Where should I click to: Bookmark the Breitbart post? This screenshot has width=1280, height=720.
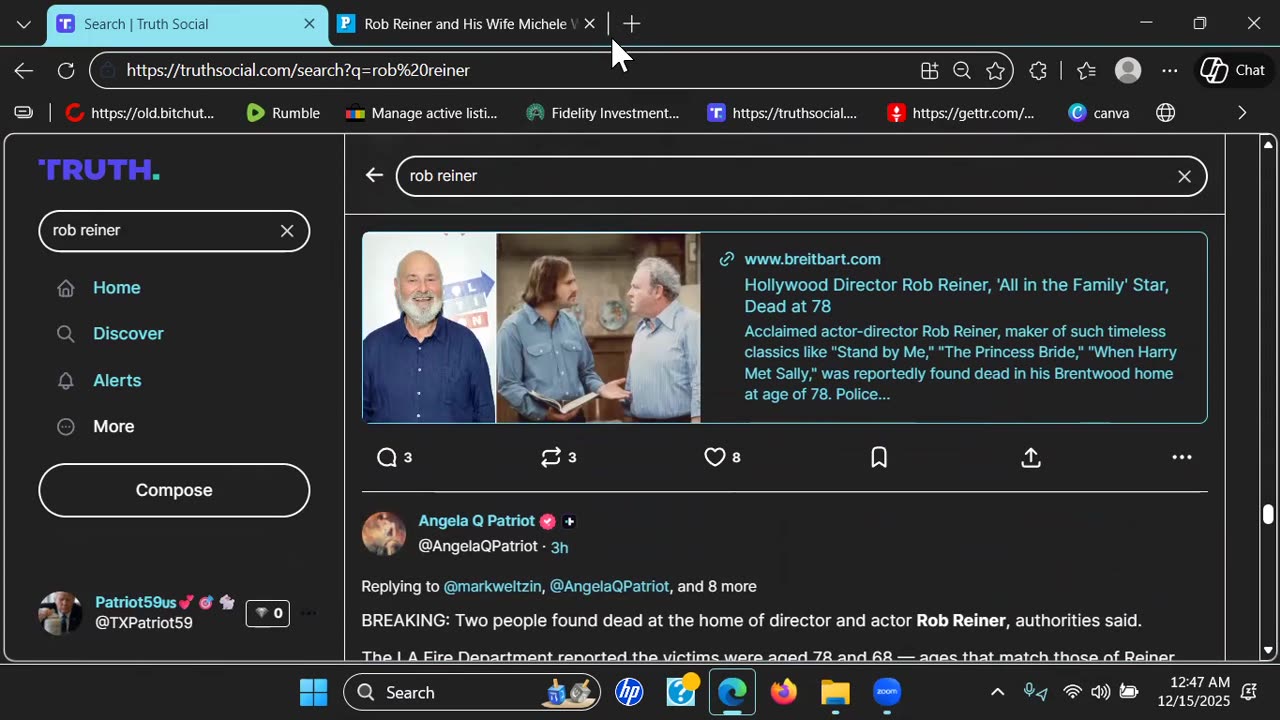[879, 457]
